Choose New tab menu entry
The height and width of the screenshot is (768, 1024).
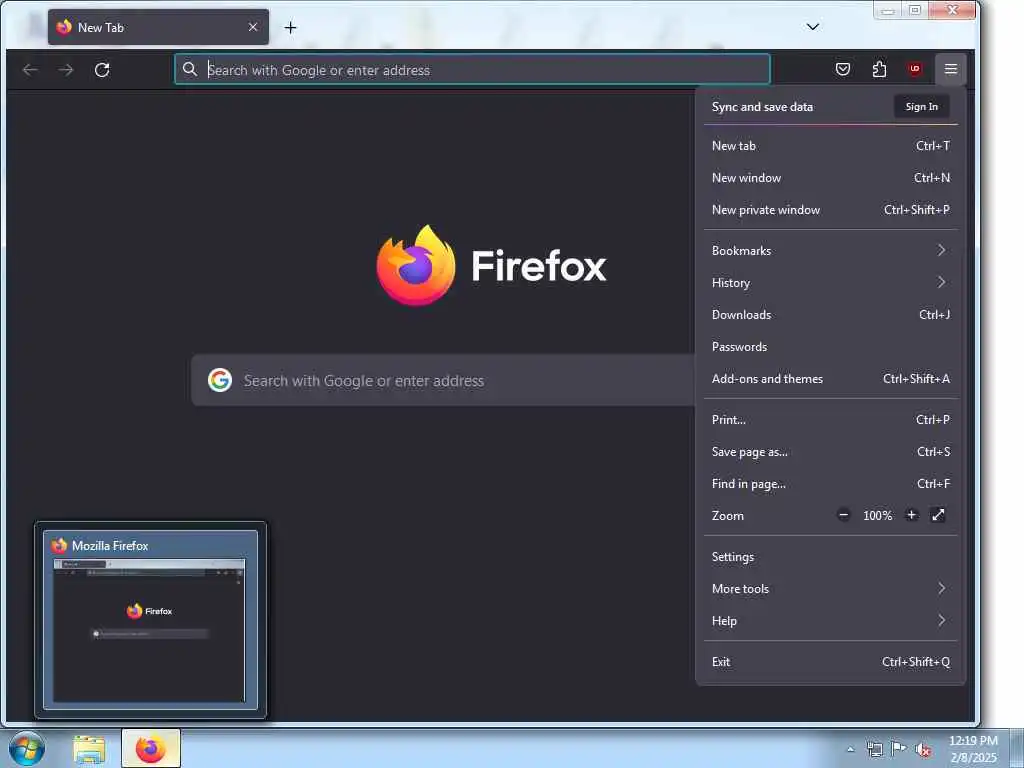click(831, 146)
